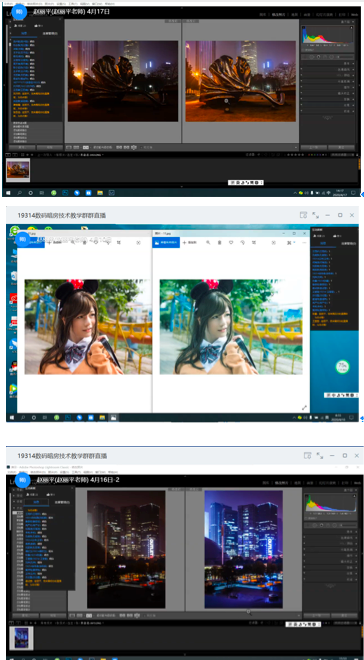364x660 pixels.
Task: Expand the HSL/颜色 panel in 4月17日 Lightroom
Action: 329,75
